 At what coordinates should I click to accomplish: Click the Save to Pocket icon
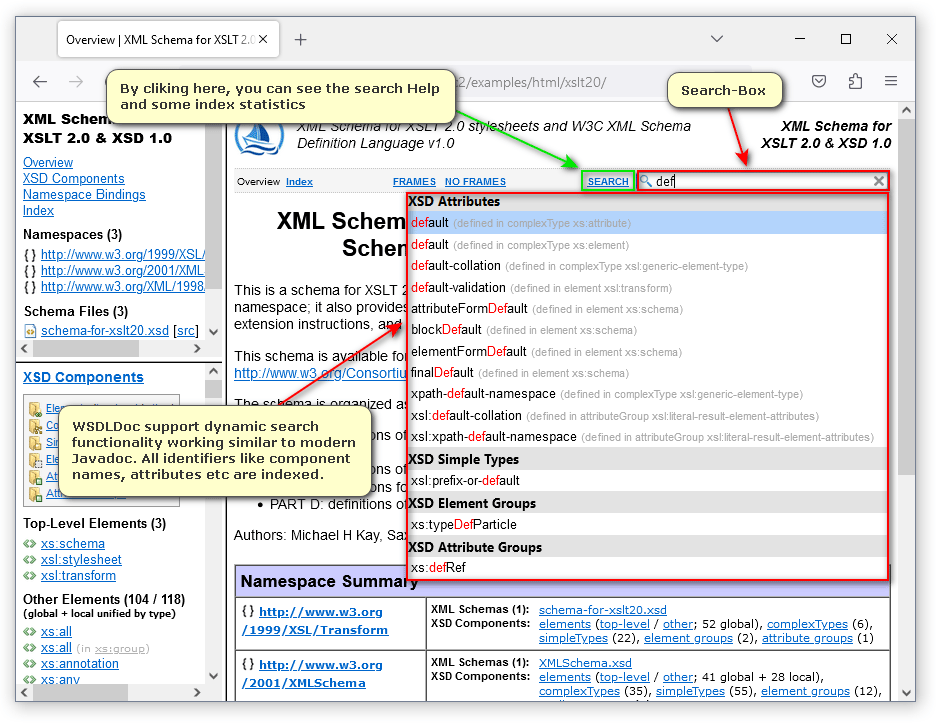(x=819, y=82)
